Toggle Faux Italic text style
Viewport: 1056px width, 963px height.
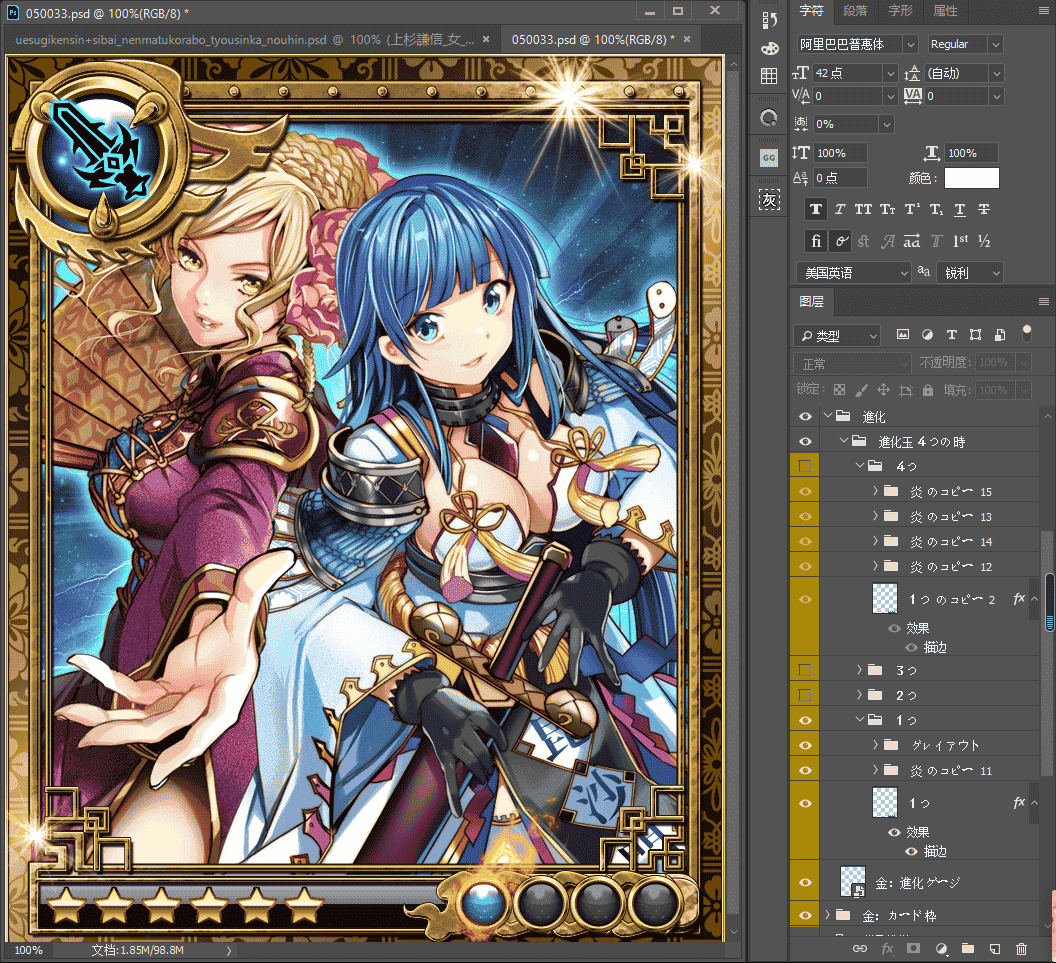click(x=840, y=209)
